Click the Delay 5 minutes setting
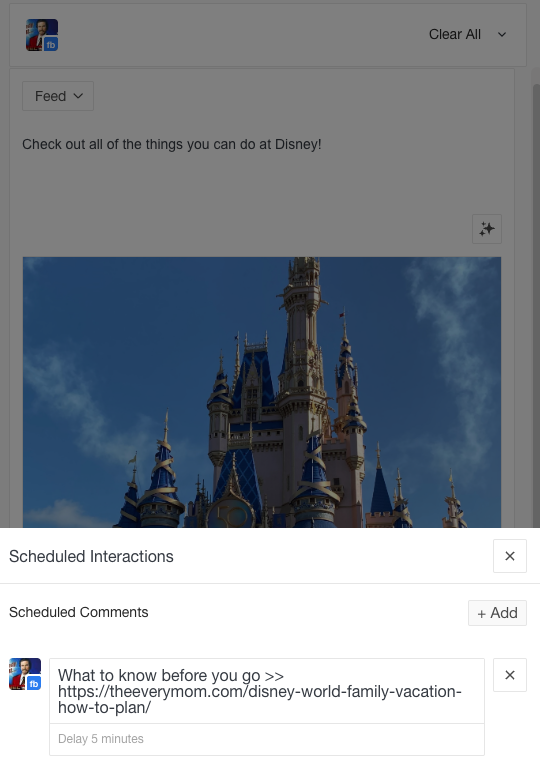Screen dimensions: 540x765 point(100,739)
